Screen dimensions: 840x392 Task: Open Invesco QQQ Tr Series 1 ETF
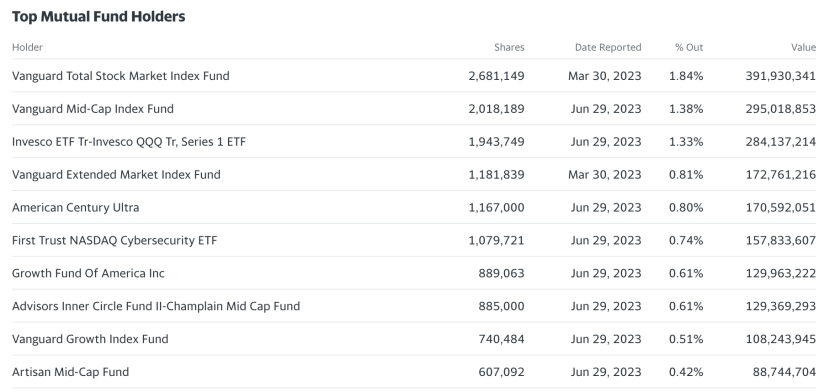point(129,142)
